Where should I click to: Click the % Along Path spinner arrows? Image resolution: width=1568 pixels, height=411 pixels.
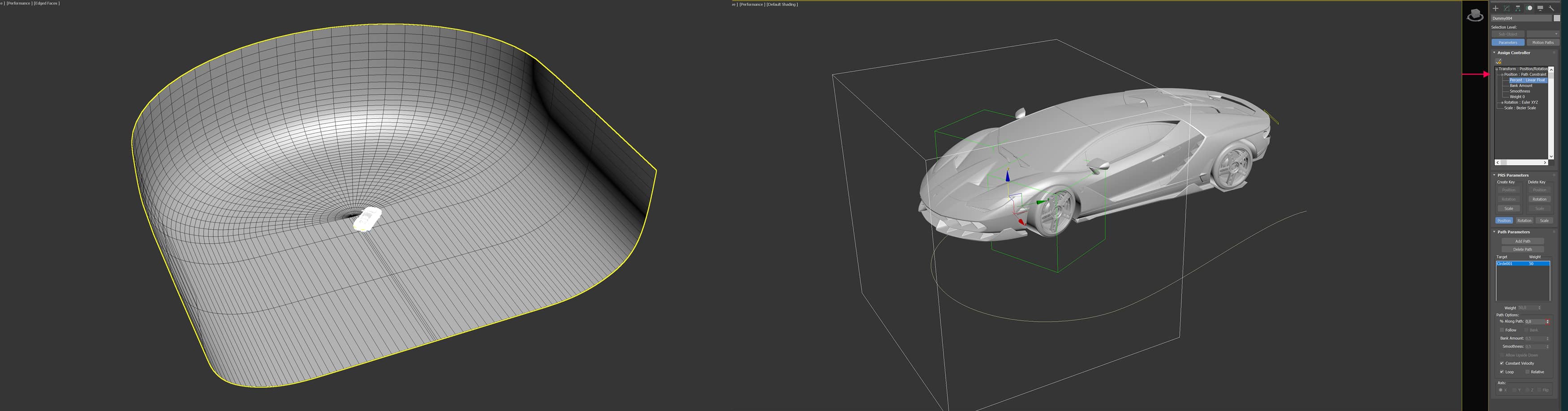(1547, 321)
